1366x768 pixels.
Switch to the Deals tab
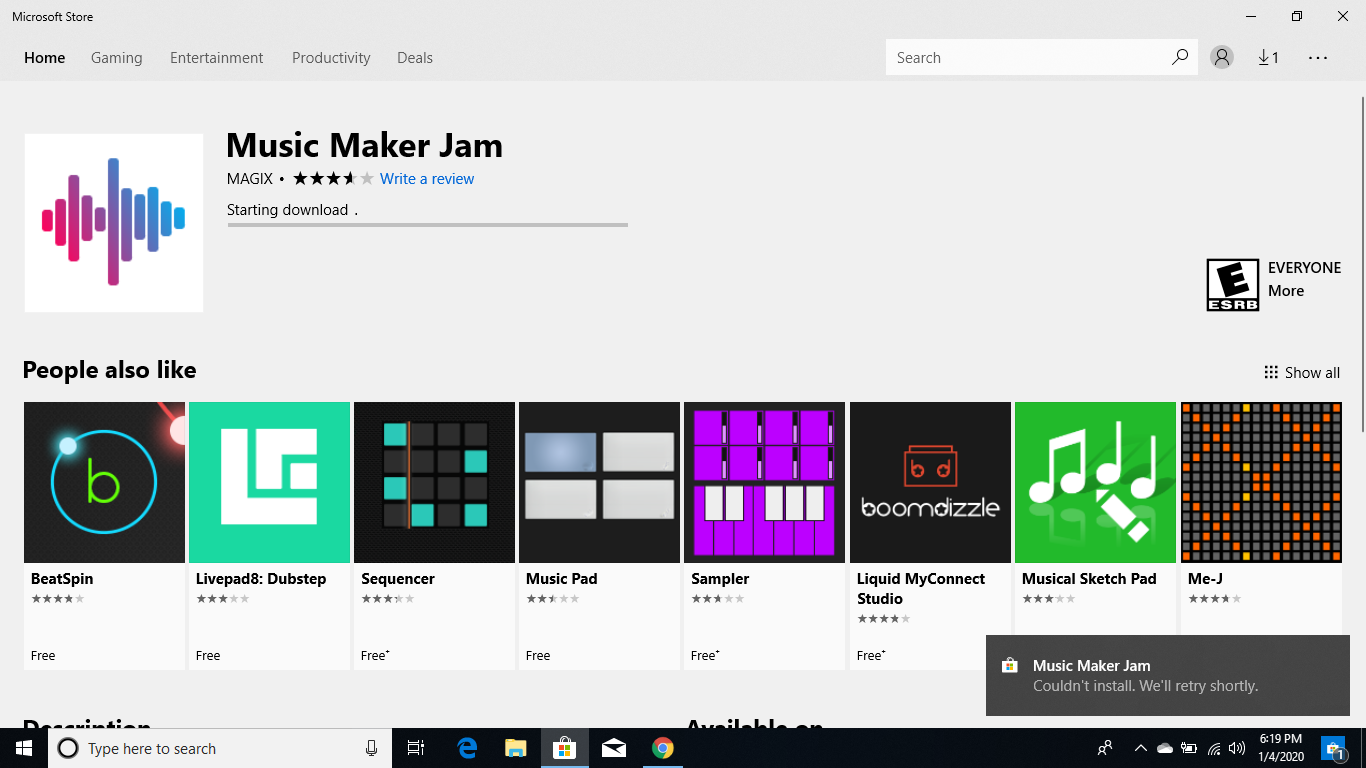tap(415, 57)
